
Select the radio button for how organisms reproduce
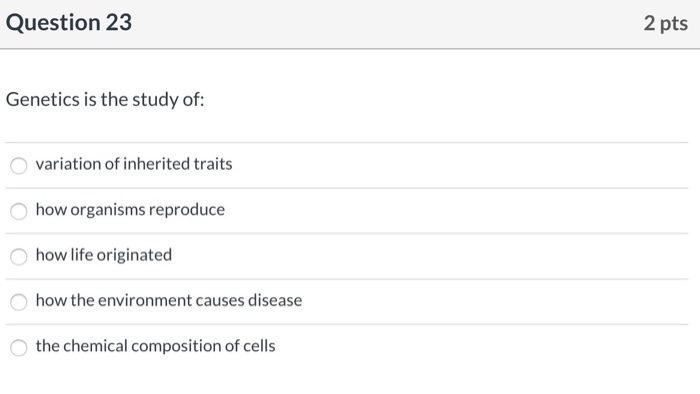tap(19, 211)
